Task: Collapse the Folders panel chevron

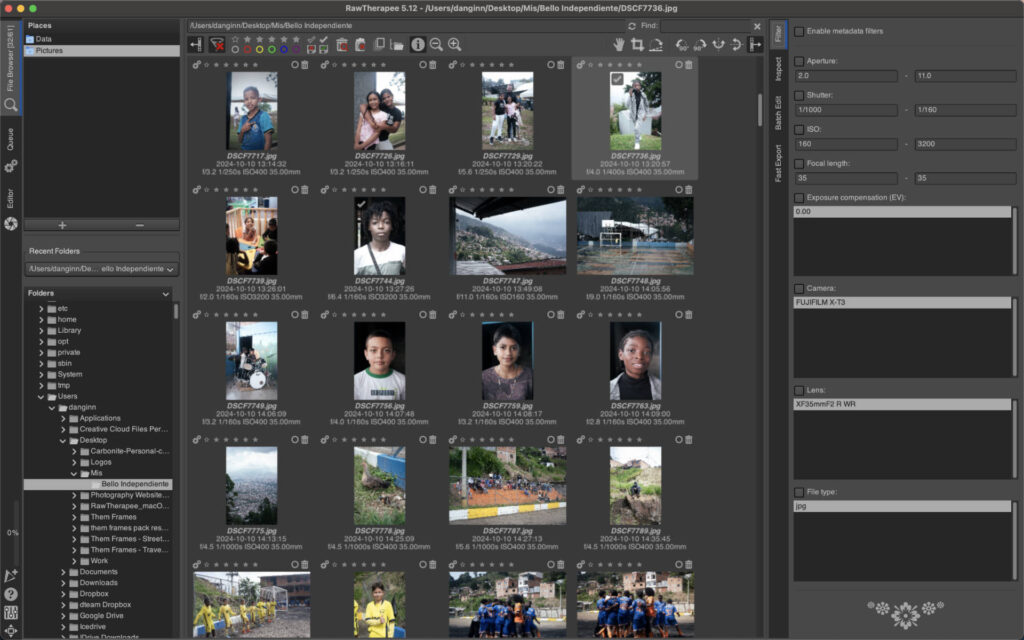Action: tap(165, 294)
